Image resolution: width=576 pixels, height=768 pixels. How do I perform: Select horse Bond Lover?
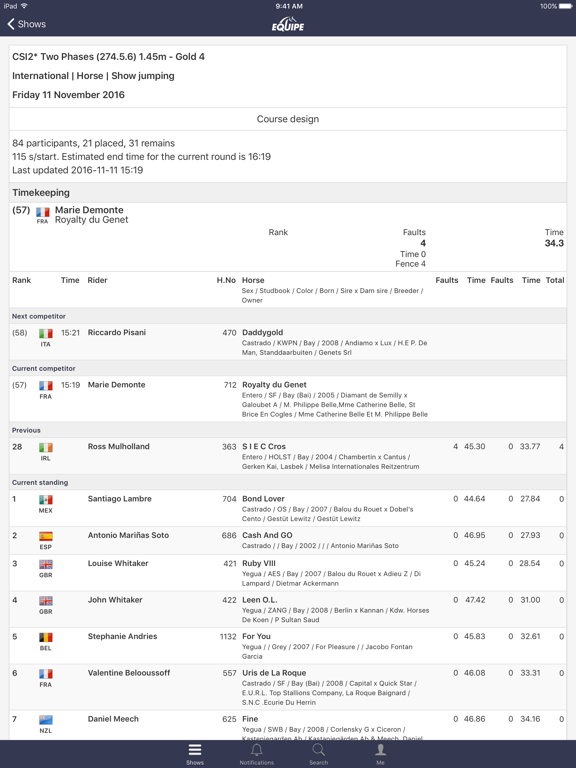pyautogui.click(x=264, y=499)
